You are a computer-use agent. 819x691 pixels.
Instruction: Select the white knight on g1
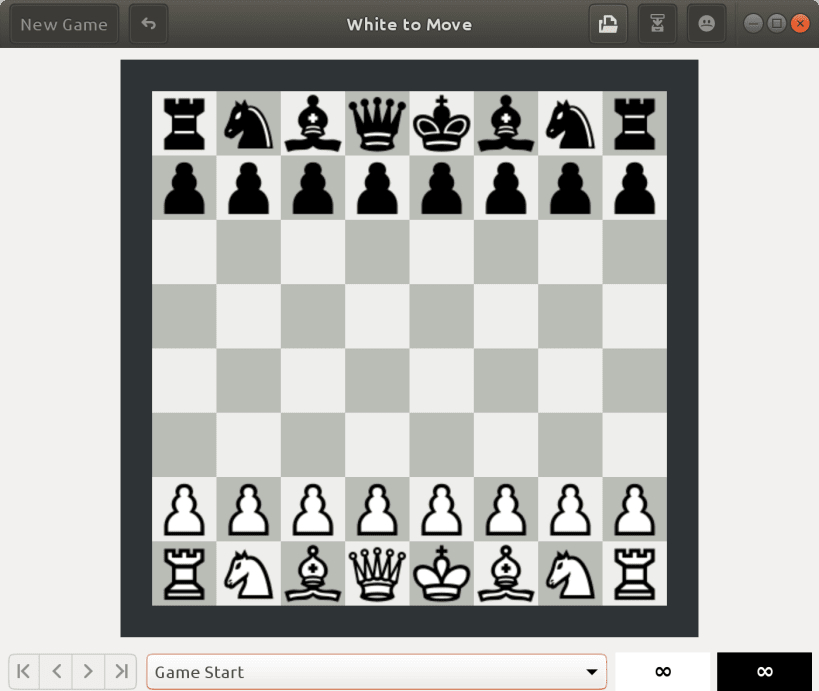pos(570,573)
